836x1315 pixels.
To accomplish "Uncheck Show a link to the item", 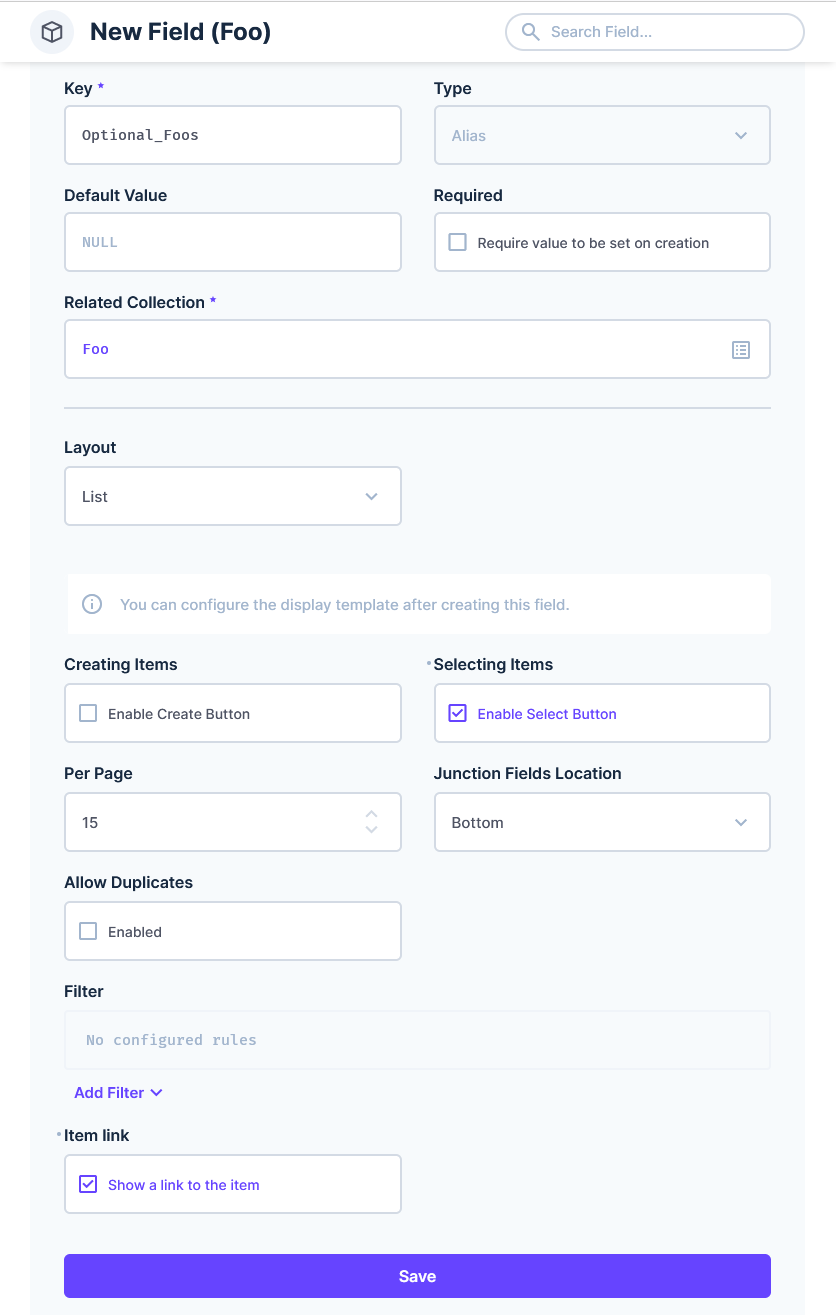I will pyautogui.click(x=88, y=1184).
